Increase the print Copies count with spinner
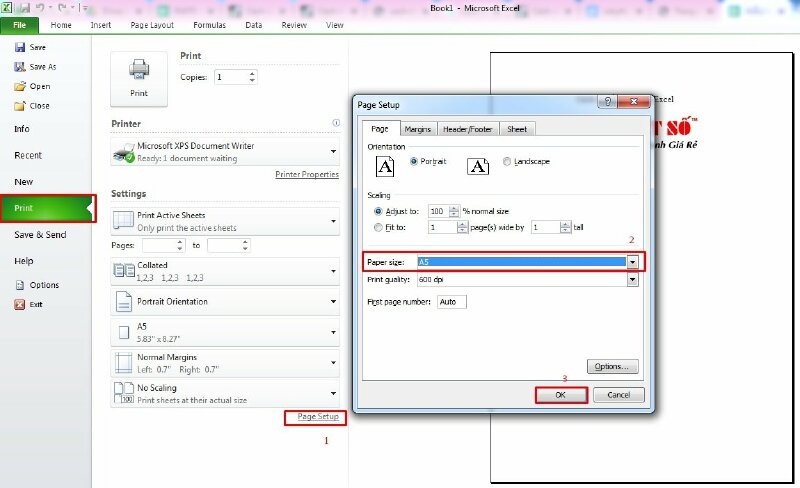The image size is (800, 488). coord(252,73)
